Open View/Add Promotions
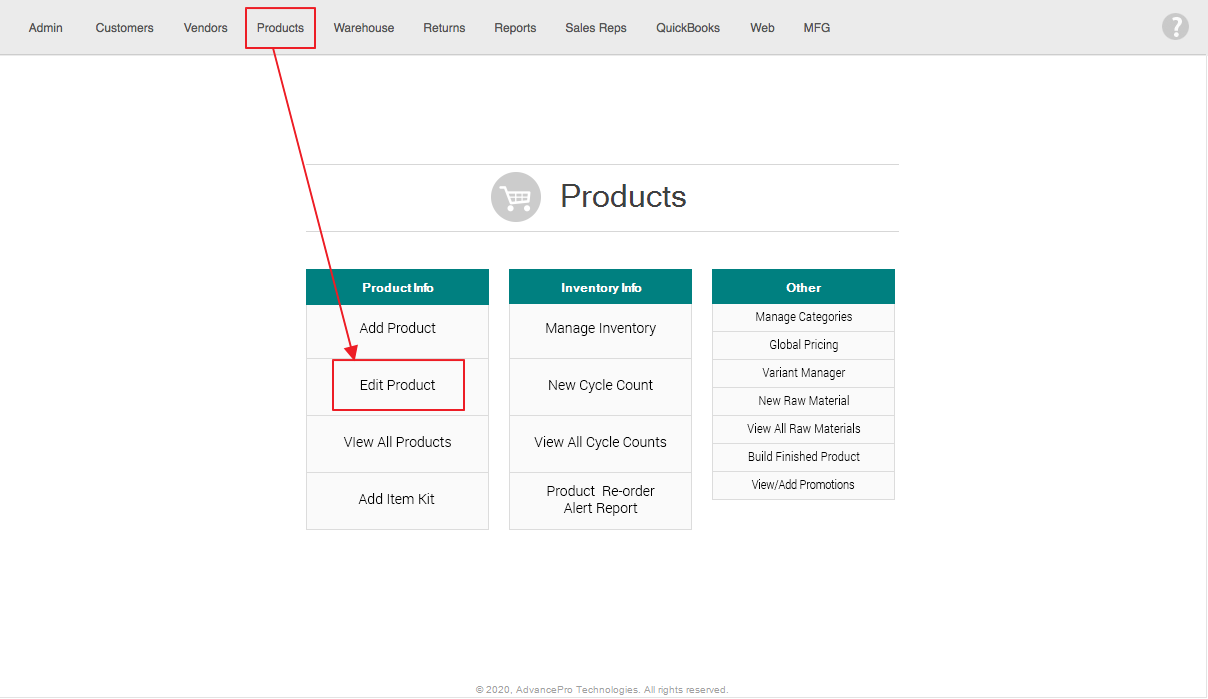The width and height of the screenshot is (1208, 699). click(x=803, y=485)
